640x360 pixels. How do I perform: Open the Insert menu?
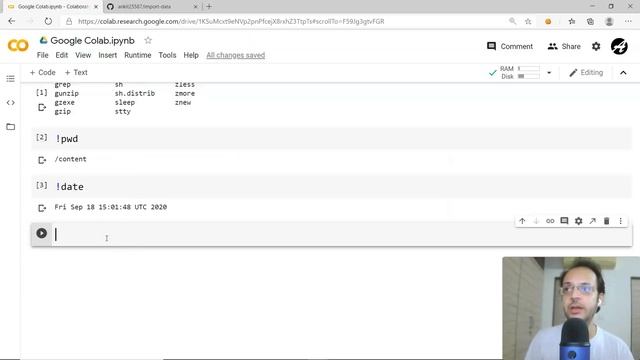pos(107,55)
